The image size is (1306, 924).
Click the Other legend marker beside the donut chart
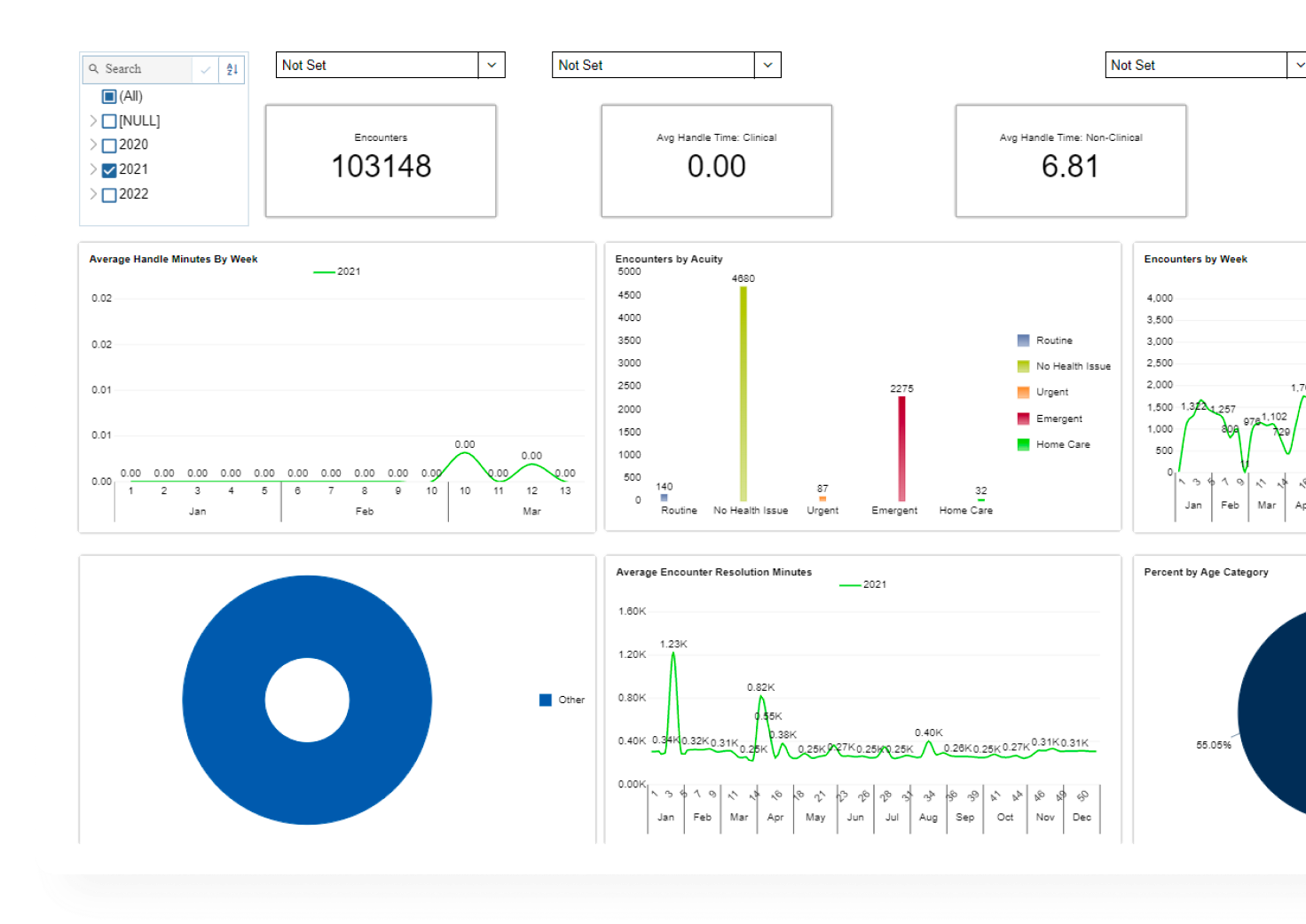[x=545, y=700]
